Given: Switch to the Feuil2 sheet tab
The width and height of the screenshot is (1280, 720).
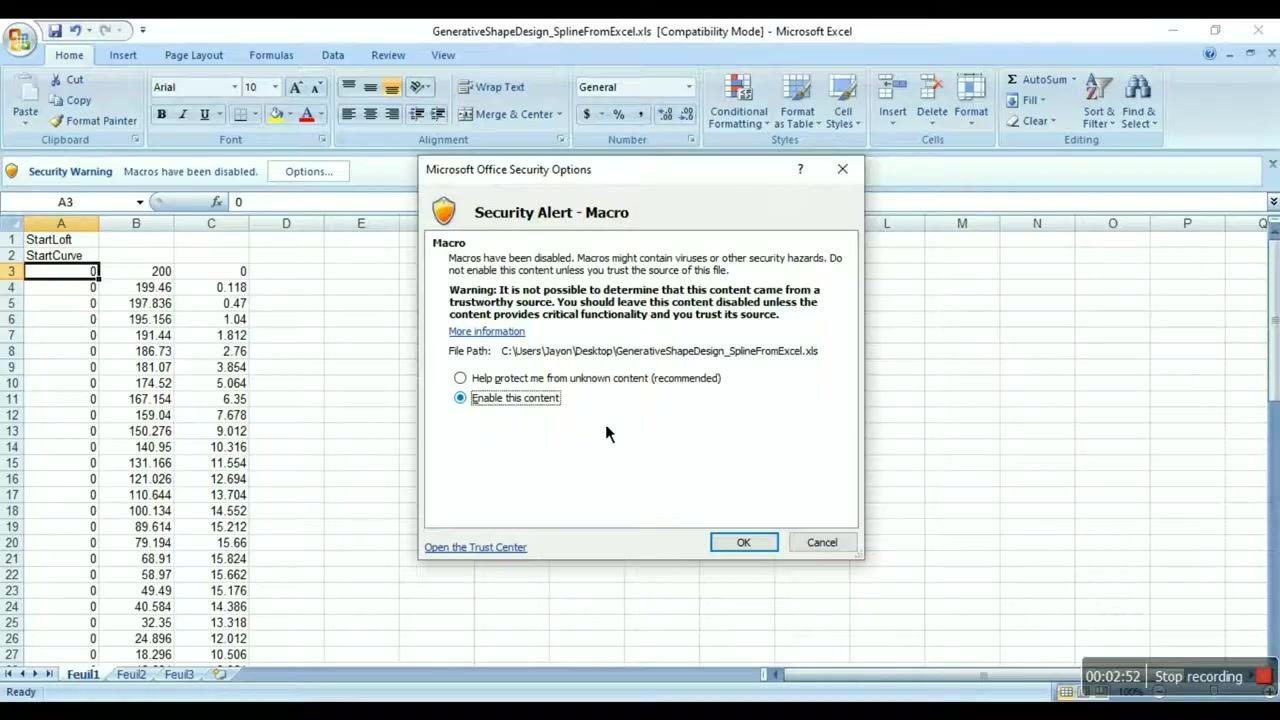Looking at the screenshot, I should click(131, 674).
